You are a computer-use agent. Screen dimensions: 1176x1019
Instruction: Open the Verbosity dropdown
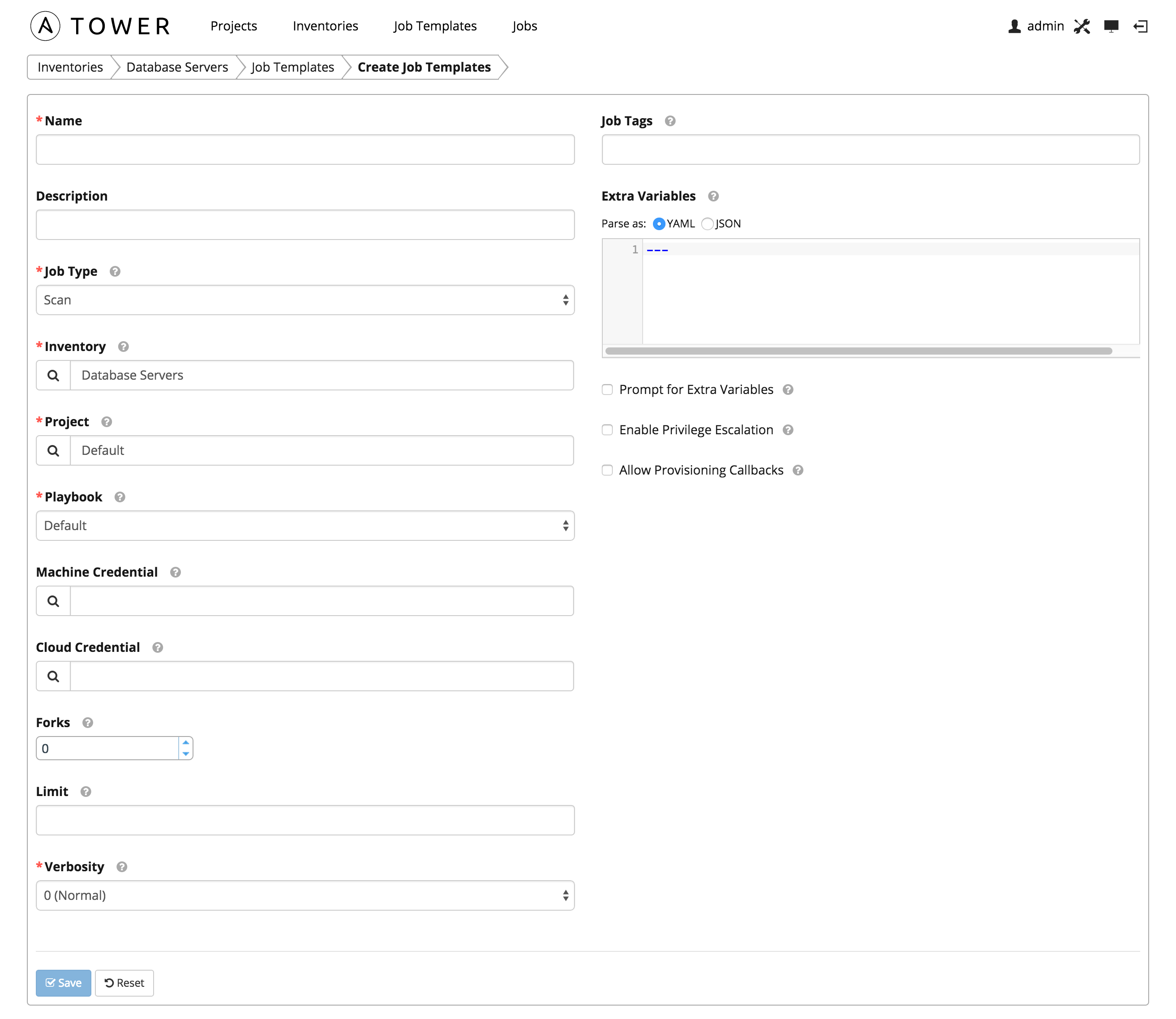[305, 895]
